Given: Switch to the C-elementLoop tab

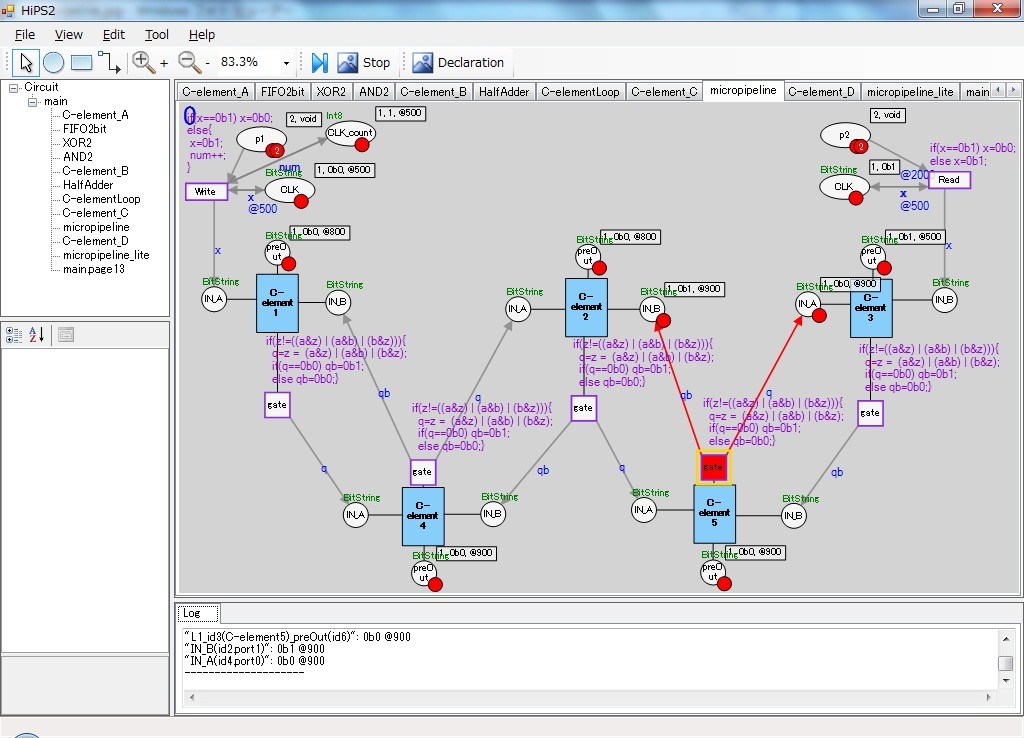Looking at the screenshot, I should pyautogui.click(x=580, y=92).
